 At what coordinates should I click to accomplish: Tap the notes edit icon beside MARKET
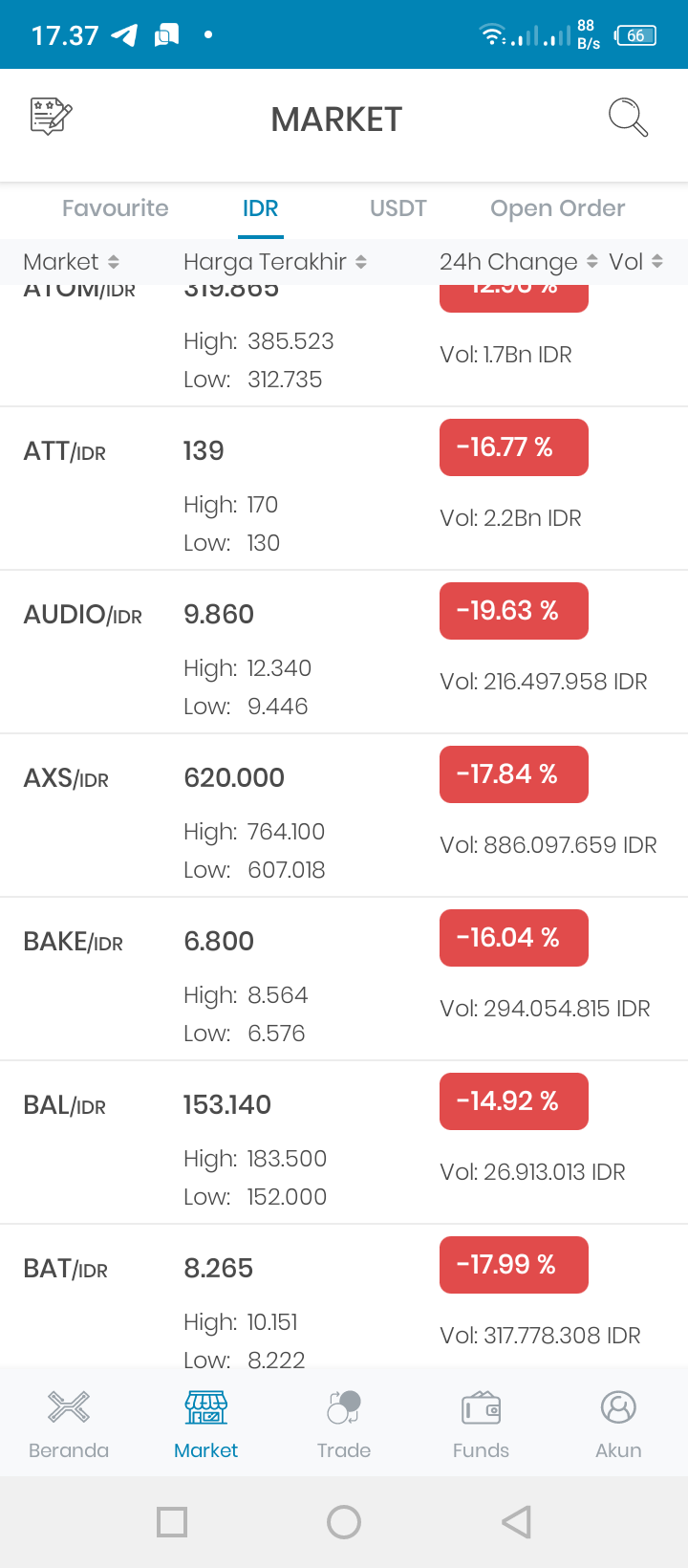pos(52,117)
